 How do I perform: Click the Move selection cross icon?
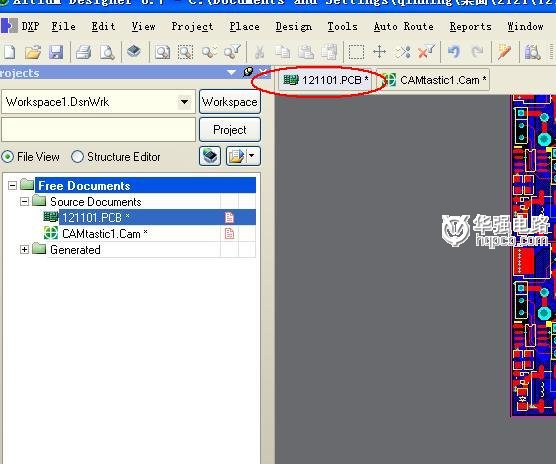(379, 52)
